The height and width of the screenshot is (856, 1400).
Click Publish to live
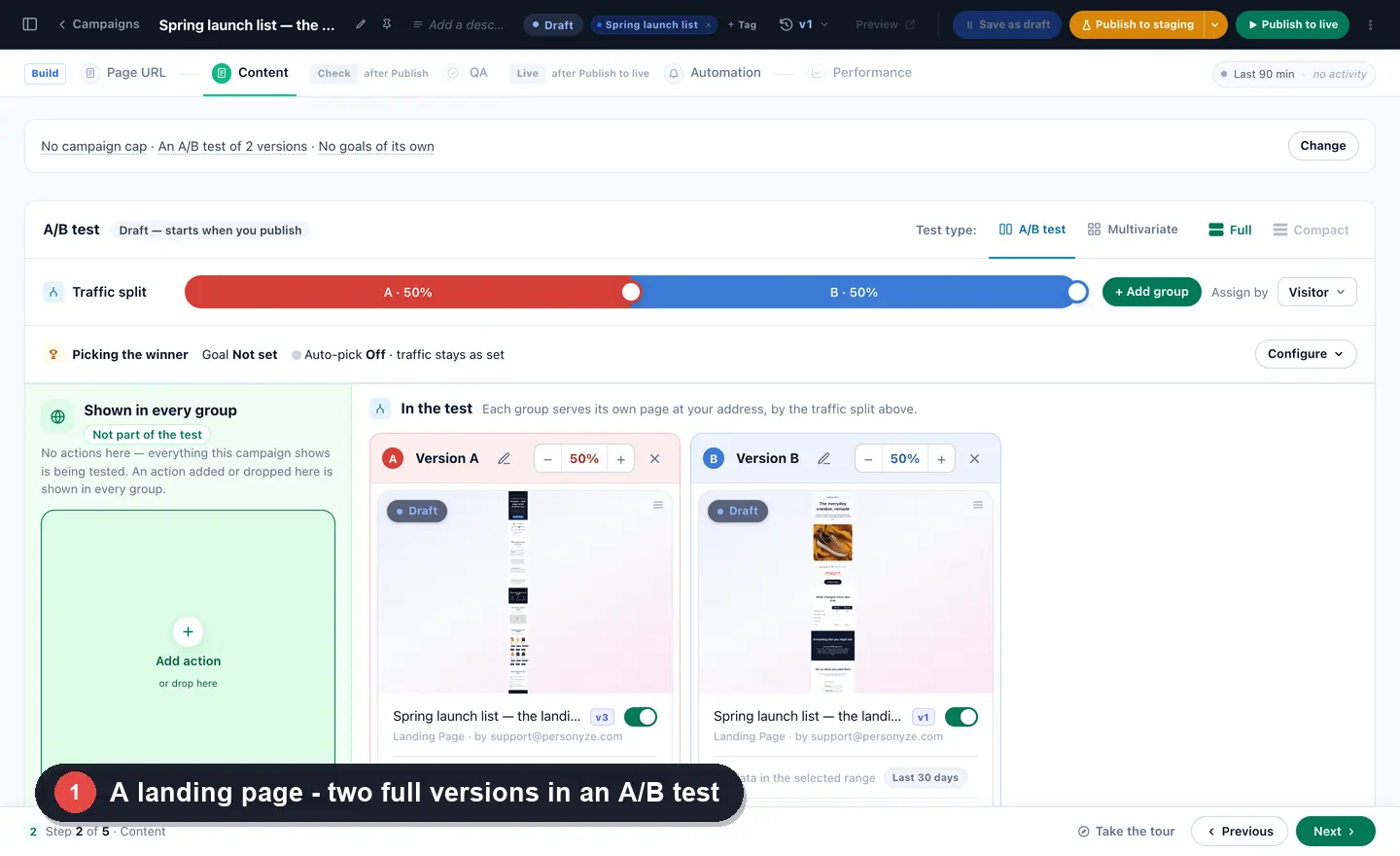point(1292,24)
